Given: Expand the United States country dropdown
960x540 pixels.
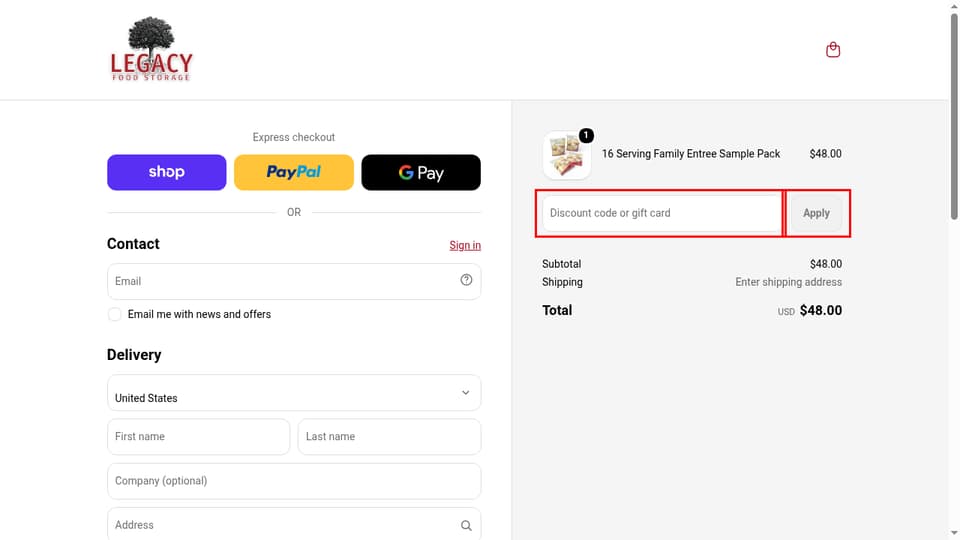Looking at the screenshot, I should point(294,392).
